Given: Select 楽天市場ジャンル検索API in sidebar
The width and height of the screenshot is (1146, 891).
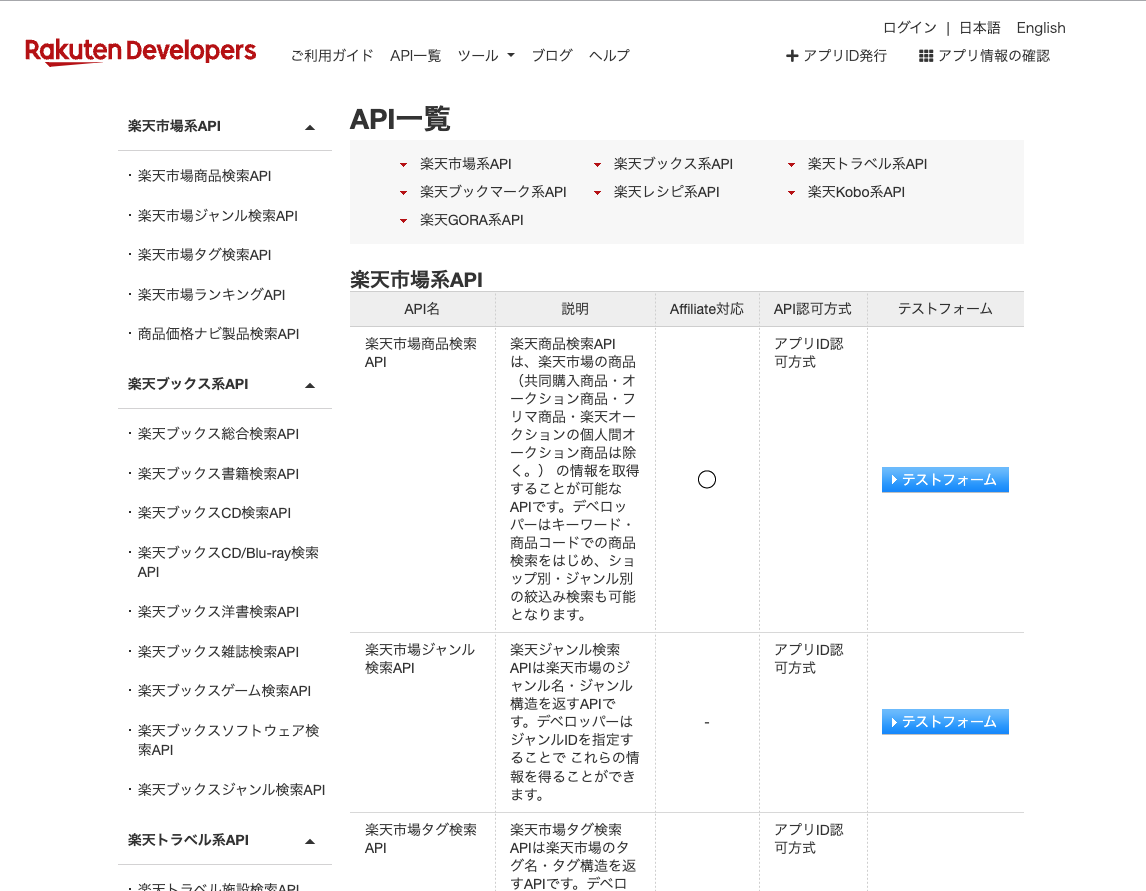Looking at the screenshot, I should point(218,216).
